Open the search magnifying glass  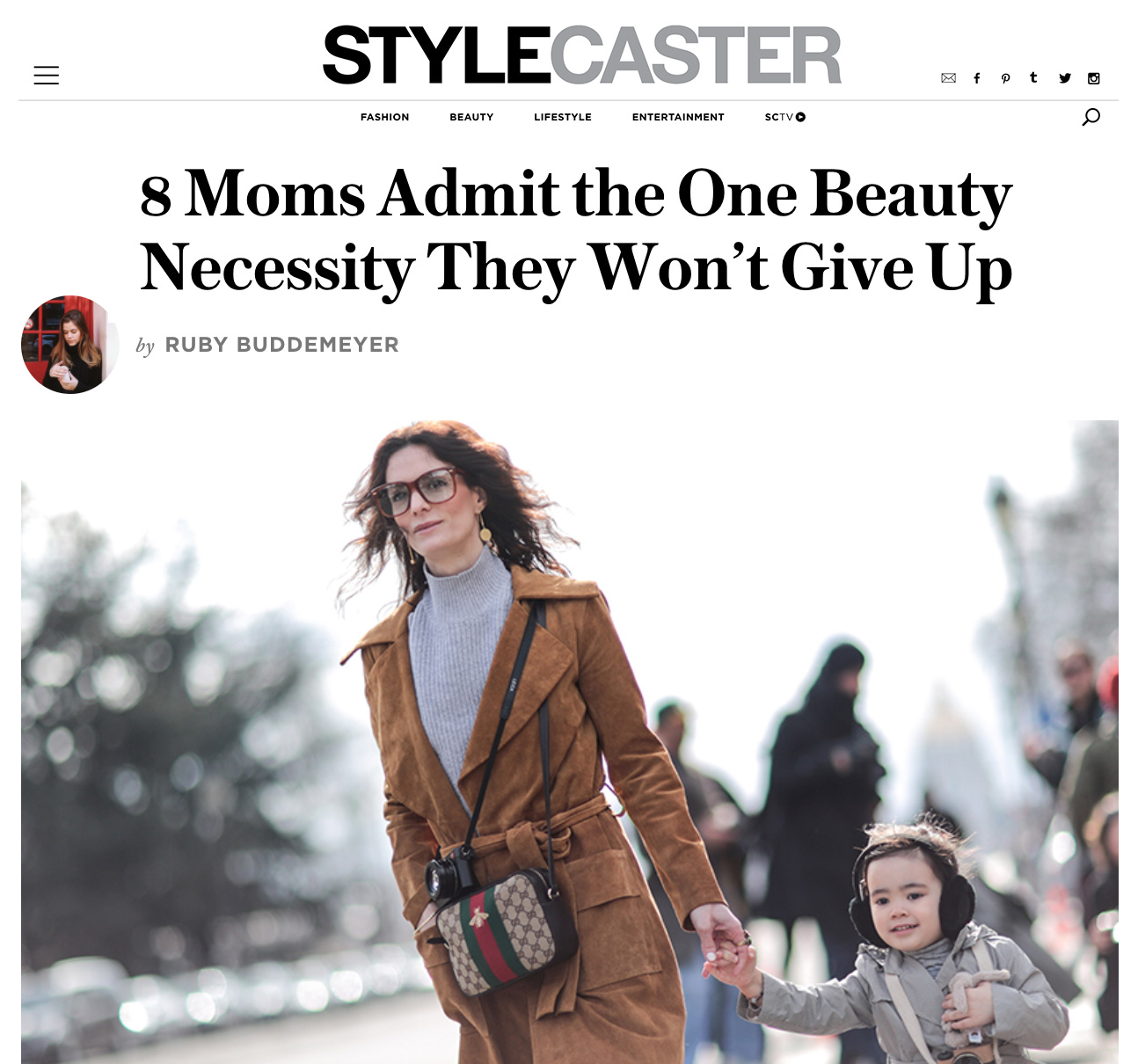[x=1091, y=117]
